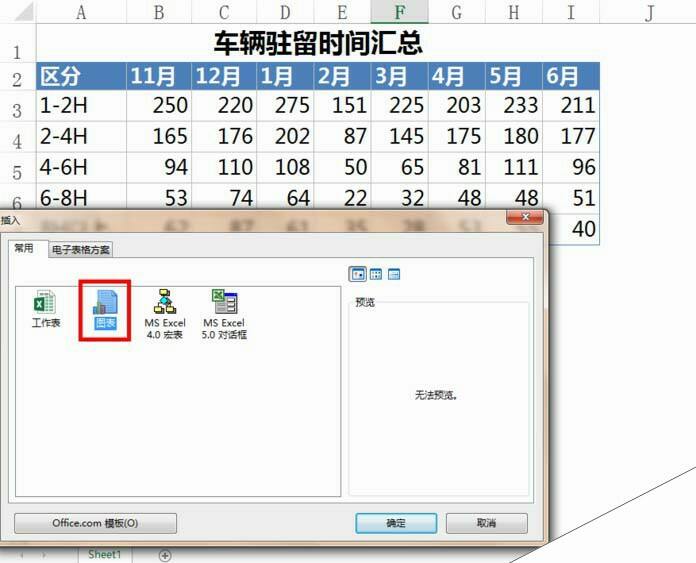Click the 11月 header cell
The image size is (696, 563).
159,76
